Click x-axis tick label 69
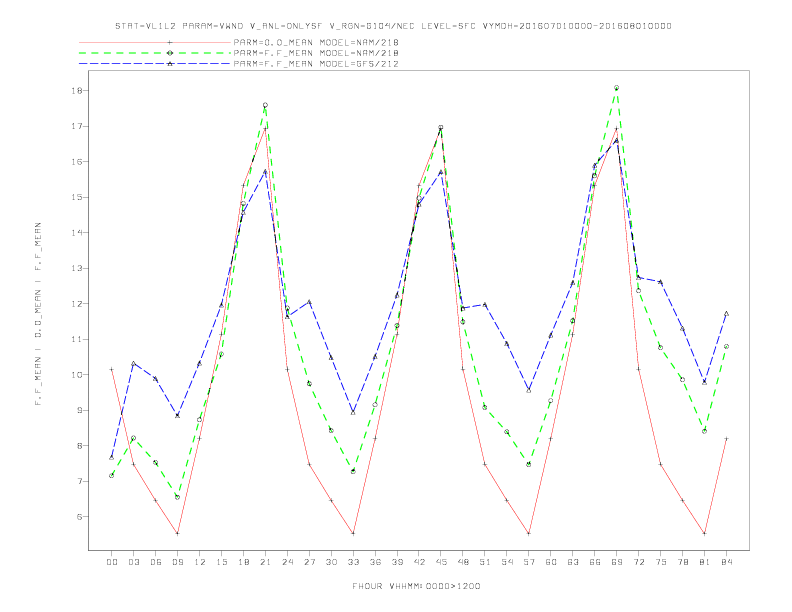Screen dimensions: 792x612 click(x=617, y=562)
